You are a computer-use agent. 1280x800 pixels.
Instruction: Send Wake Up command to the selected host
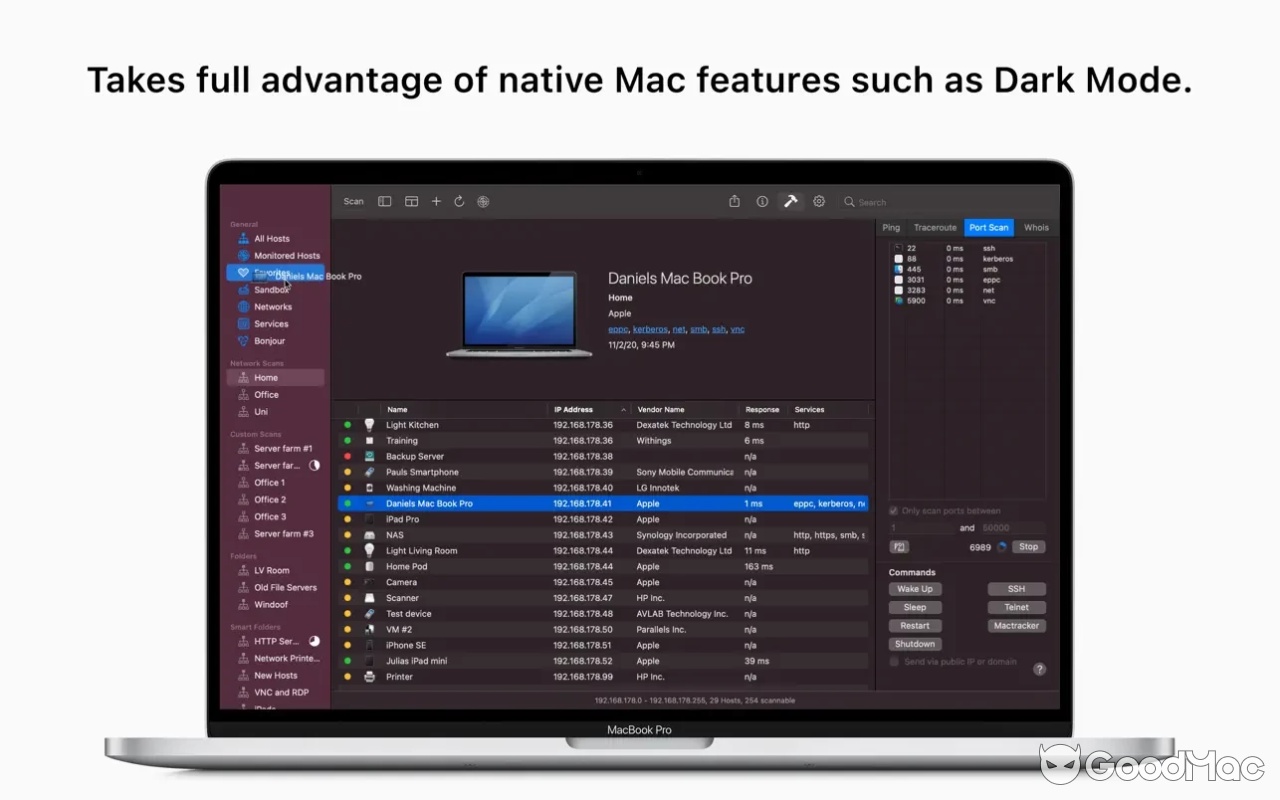point(914,589)
